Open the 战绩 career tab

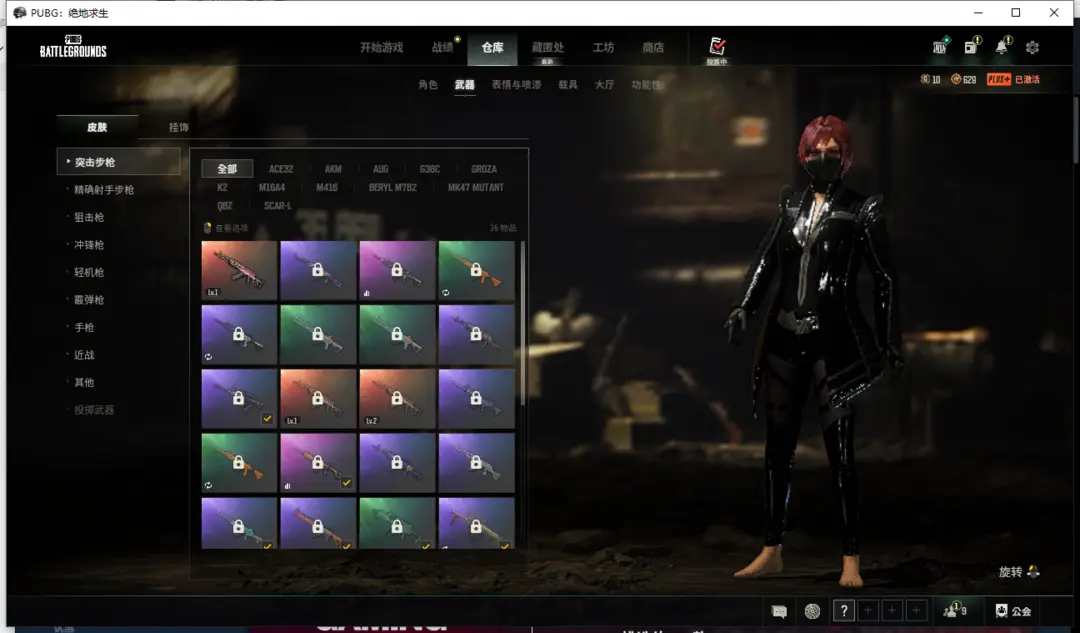point(443,48)
